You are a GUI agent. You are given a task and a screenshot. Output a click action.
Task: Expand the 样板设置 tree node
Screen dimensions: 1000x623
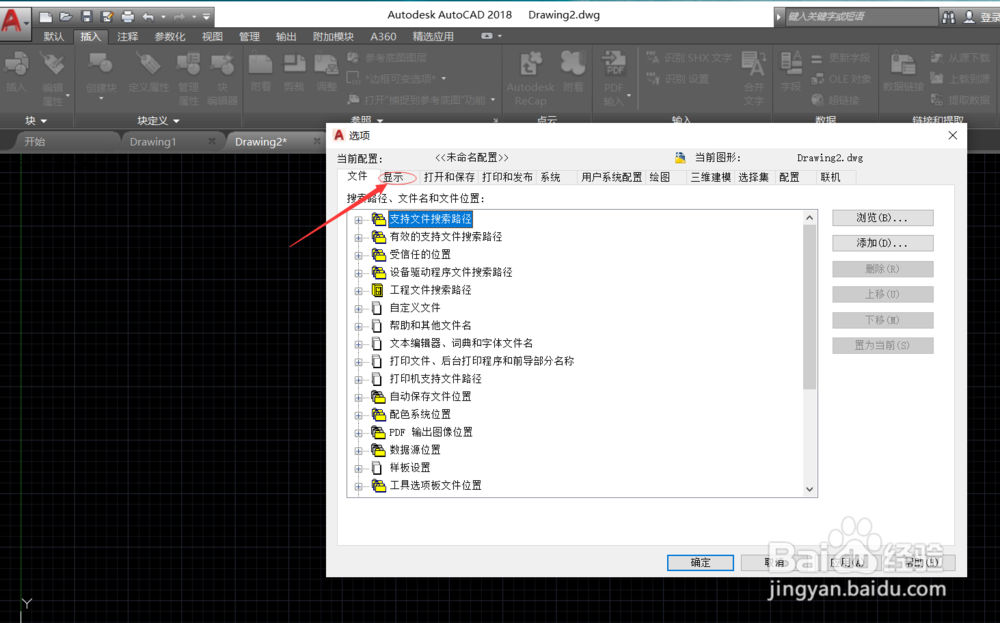[358, 469]
